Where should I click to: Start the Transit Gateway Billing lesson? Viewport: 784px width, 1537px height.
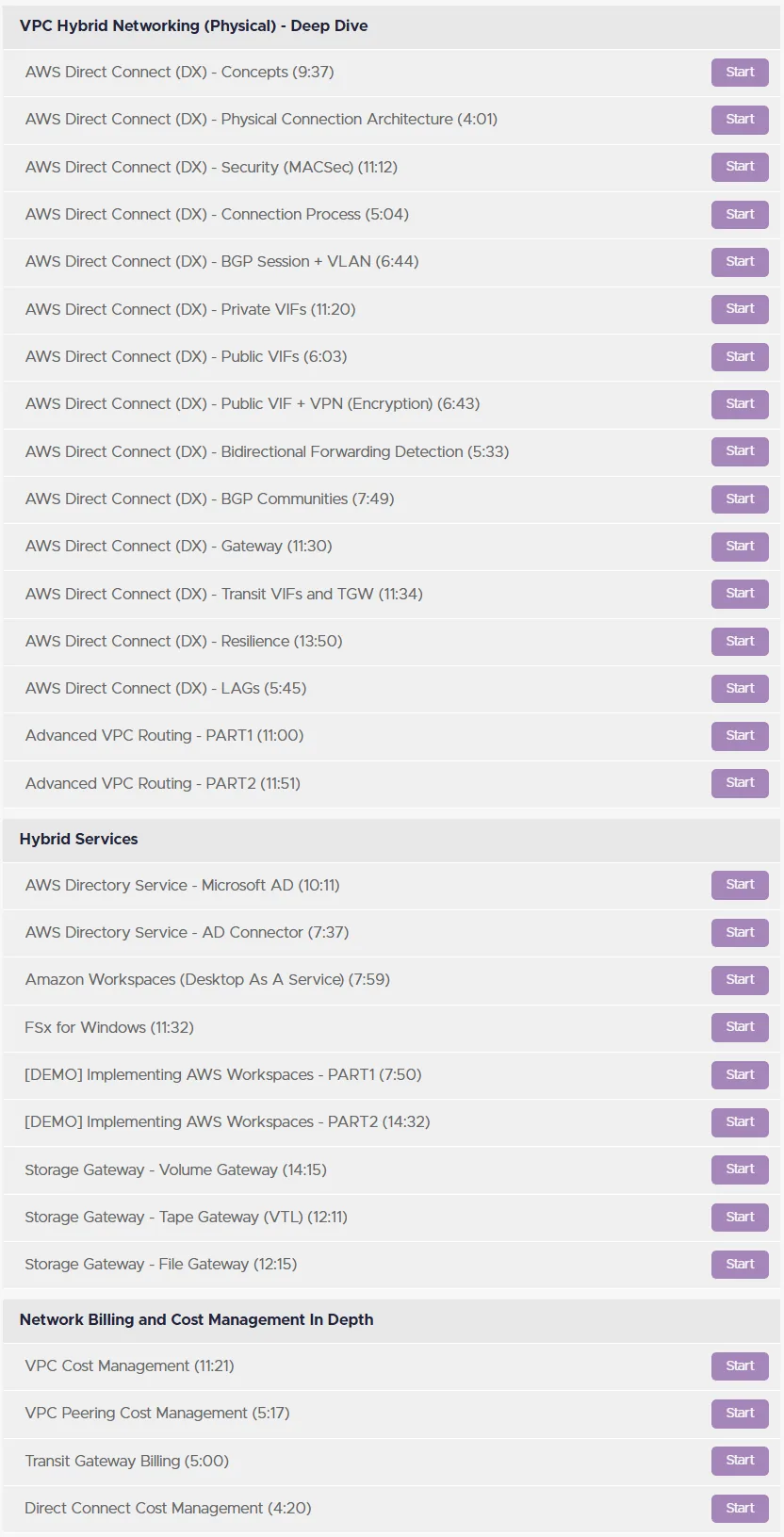(740, 1461)
